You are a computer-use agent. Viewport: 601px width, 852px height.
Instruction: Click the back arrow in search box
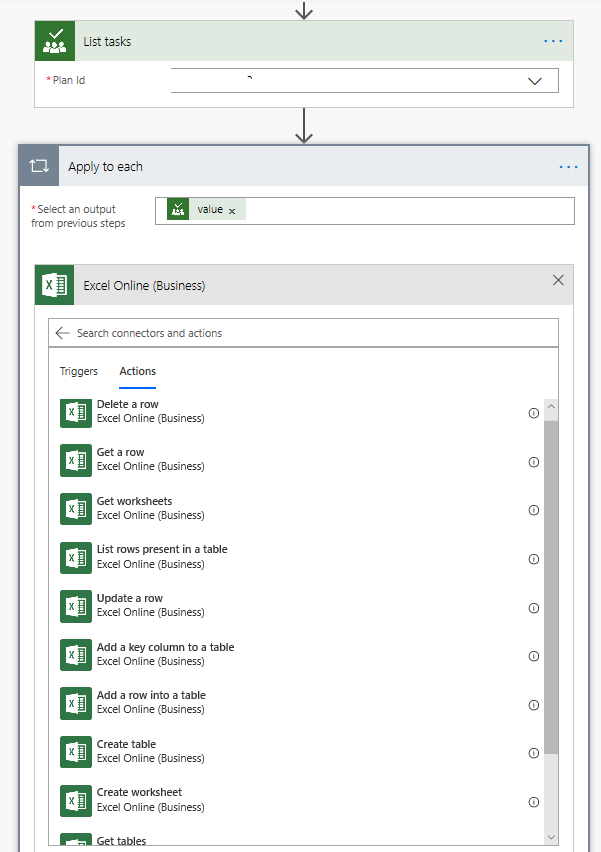coord(62,333)
